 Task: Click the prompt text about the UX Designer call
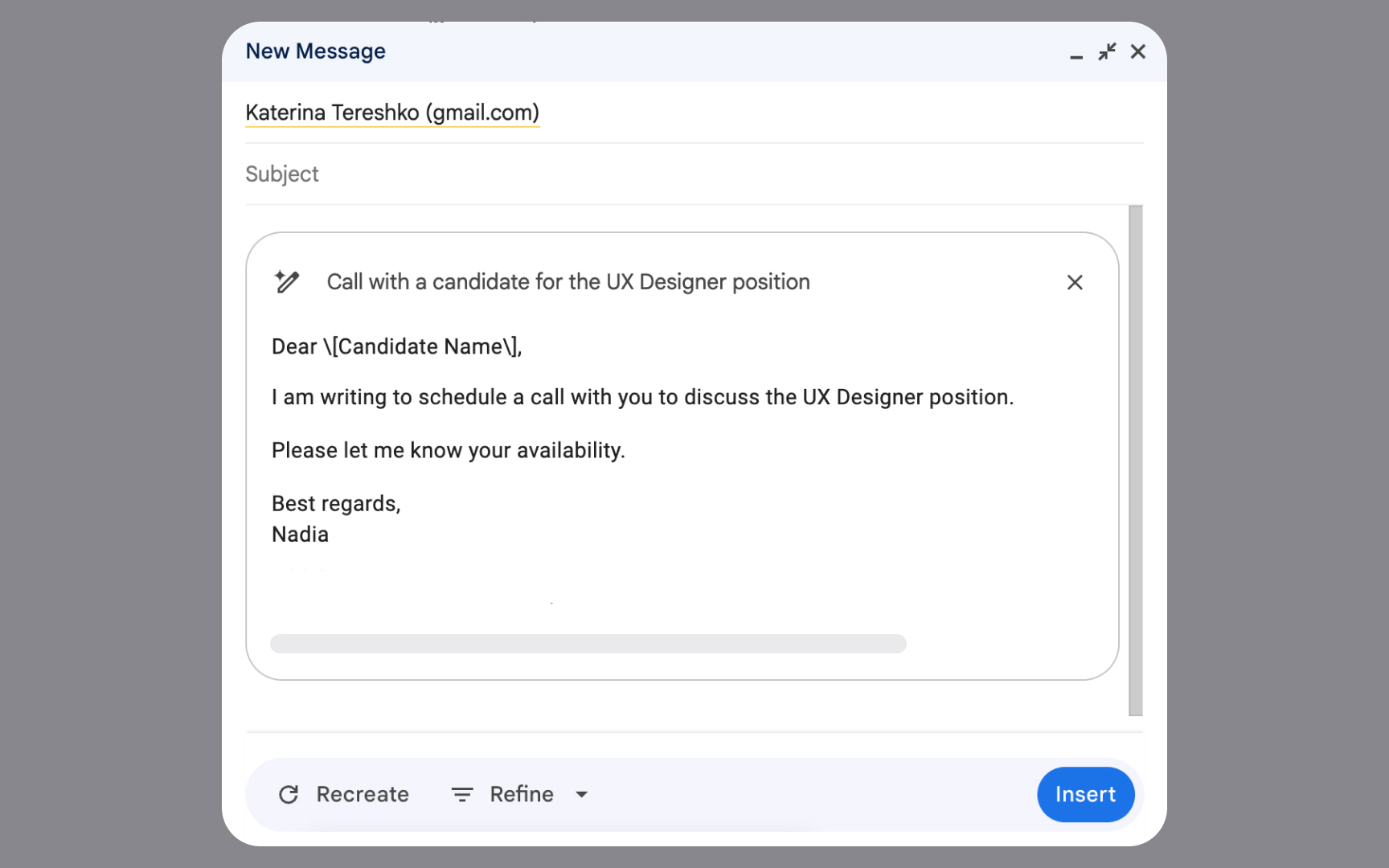point(568,281)
